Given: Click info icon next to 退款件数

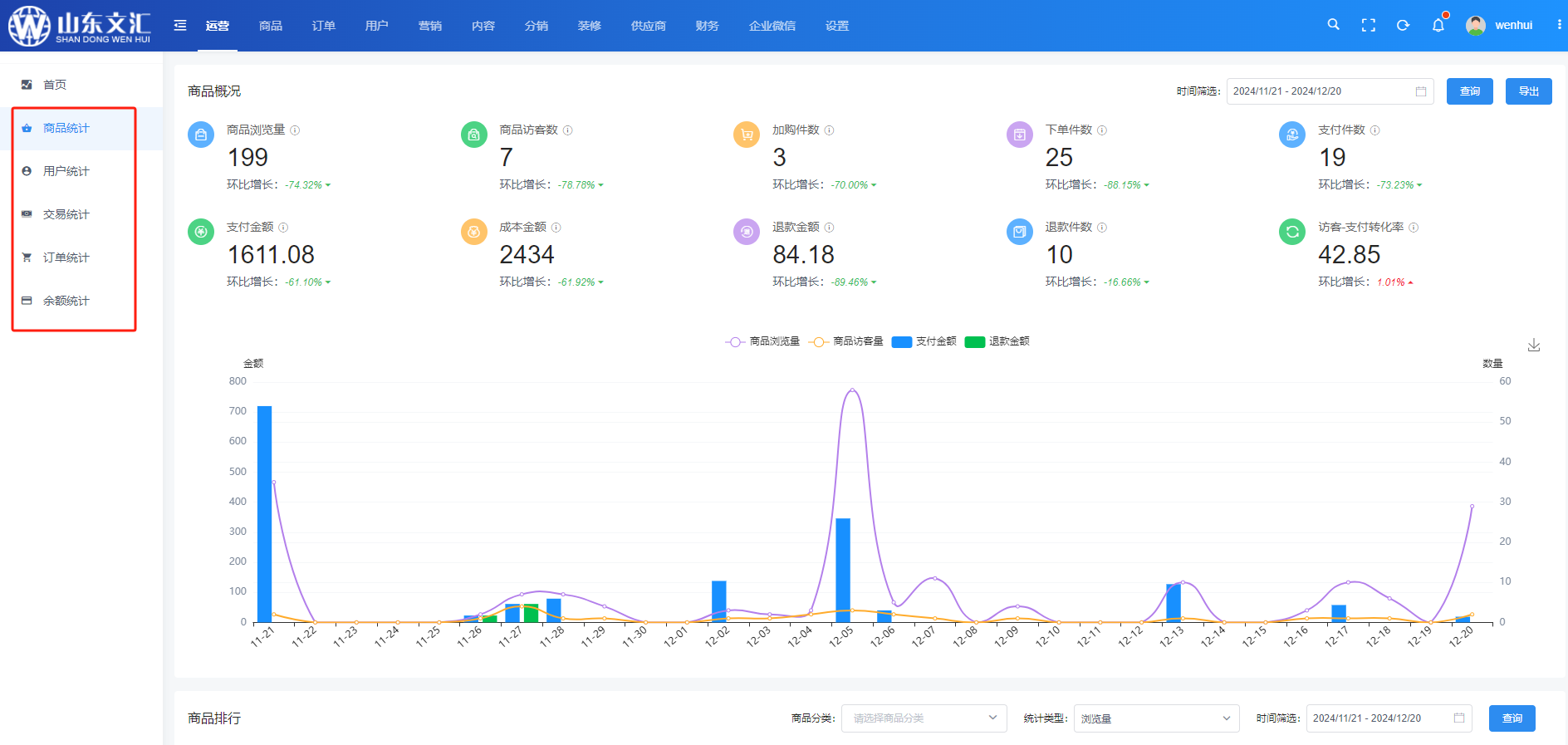Looking at the screenshot, I should pos(1102,228).
